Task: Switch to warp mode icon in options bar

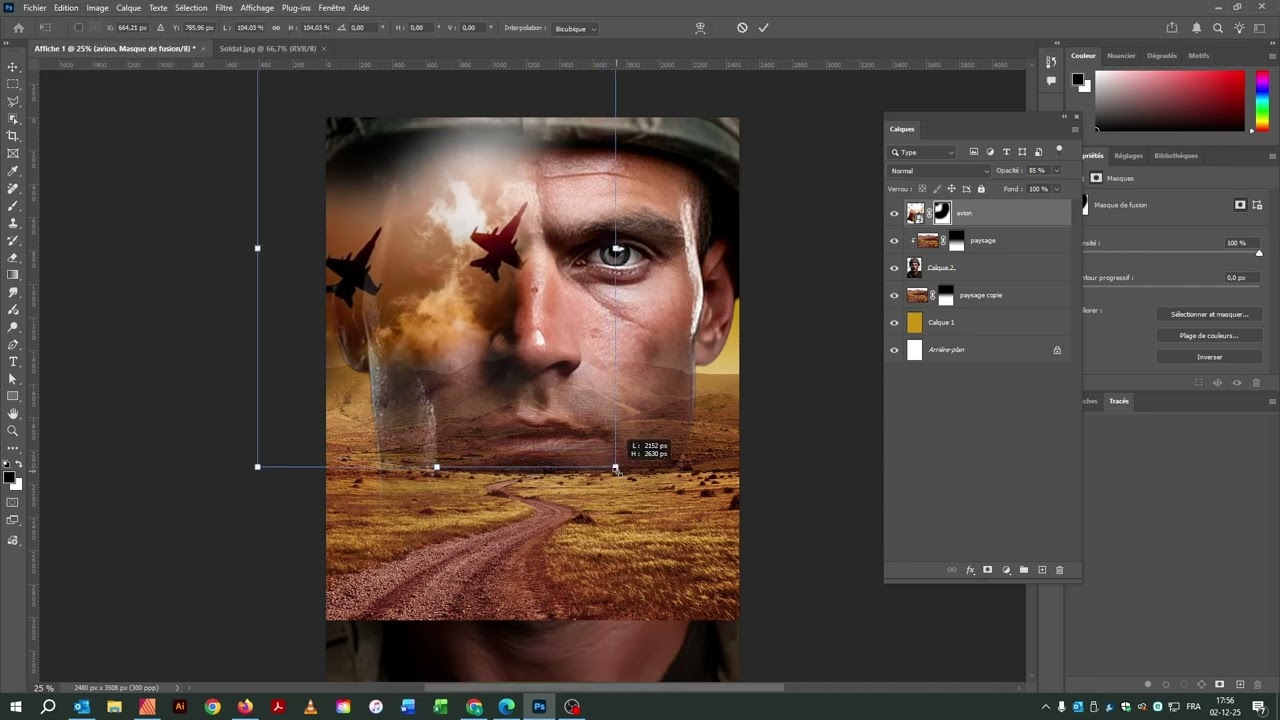Action: (700, 28)
